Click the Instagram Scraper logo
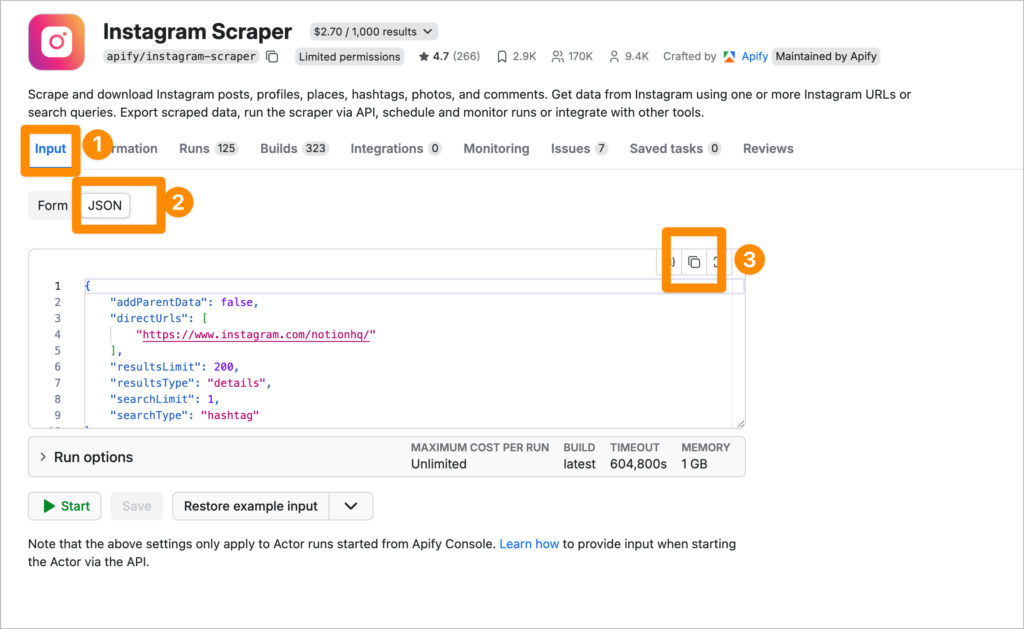 click(x=56, y=42)
